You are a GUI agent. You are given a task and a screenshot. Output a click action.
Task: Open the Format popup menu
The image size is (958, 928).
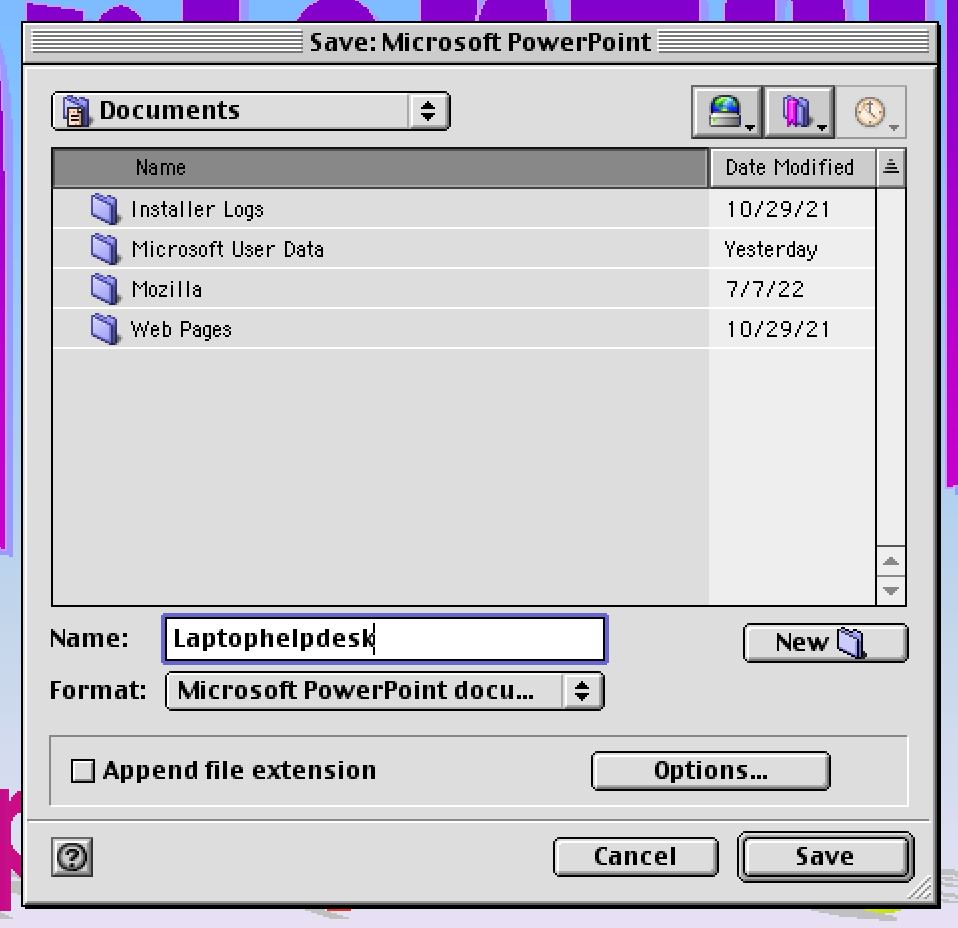click(x=384, y=691)
